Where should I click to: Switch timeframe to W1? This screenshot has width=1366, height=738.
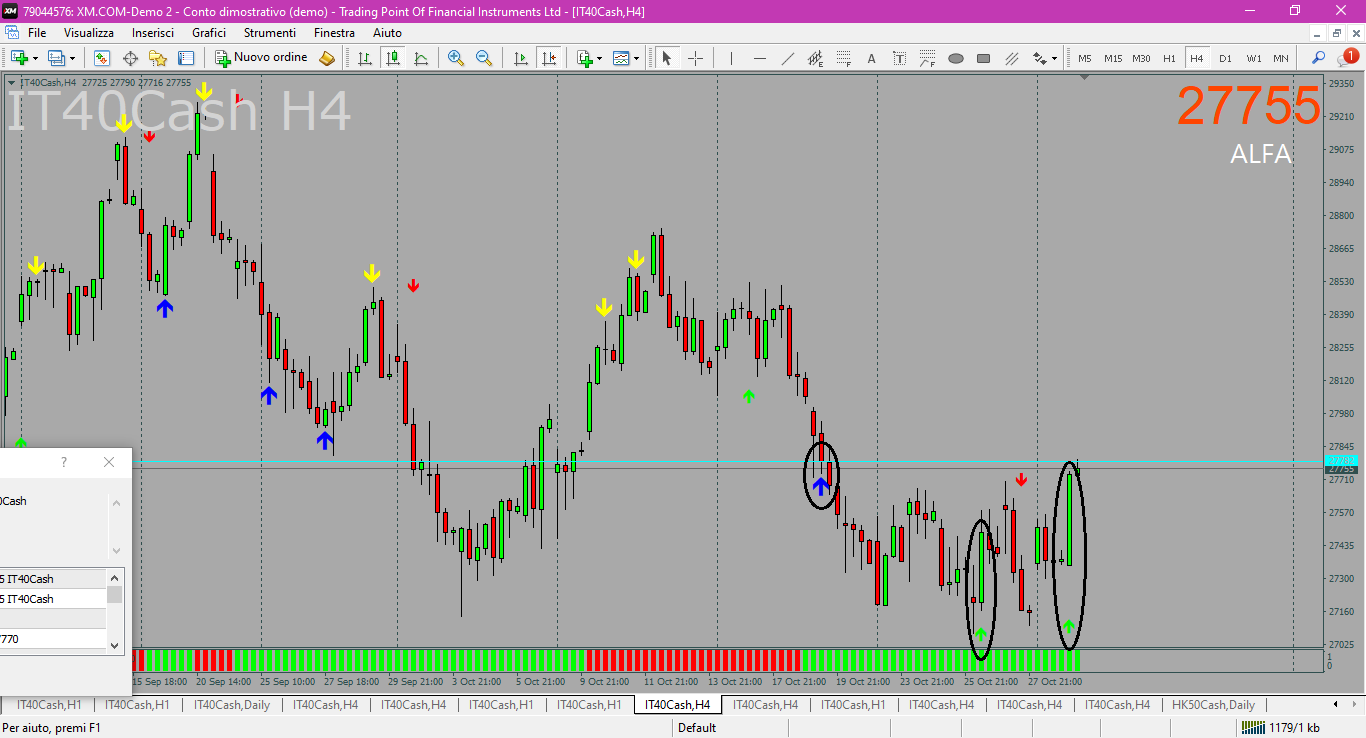click(1253, 58)
